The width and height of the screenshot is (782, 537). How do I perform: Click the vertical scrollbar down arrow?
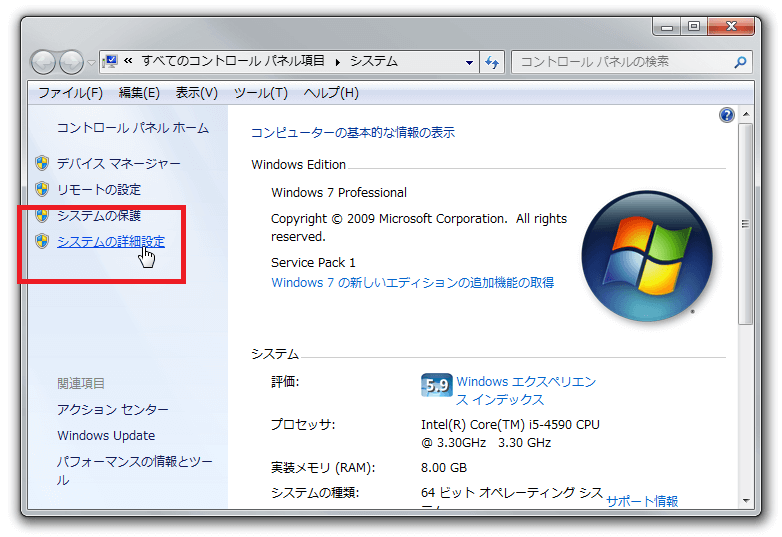click(744, 500)
